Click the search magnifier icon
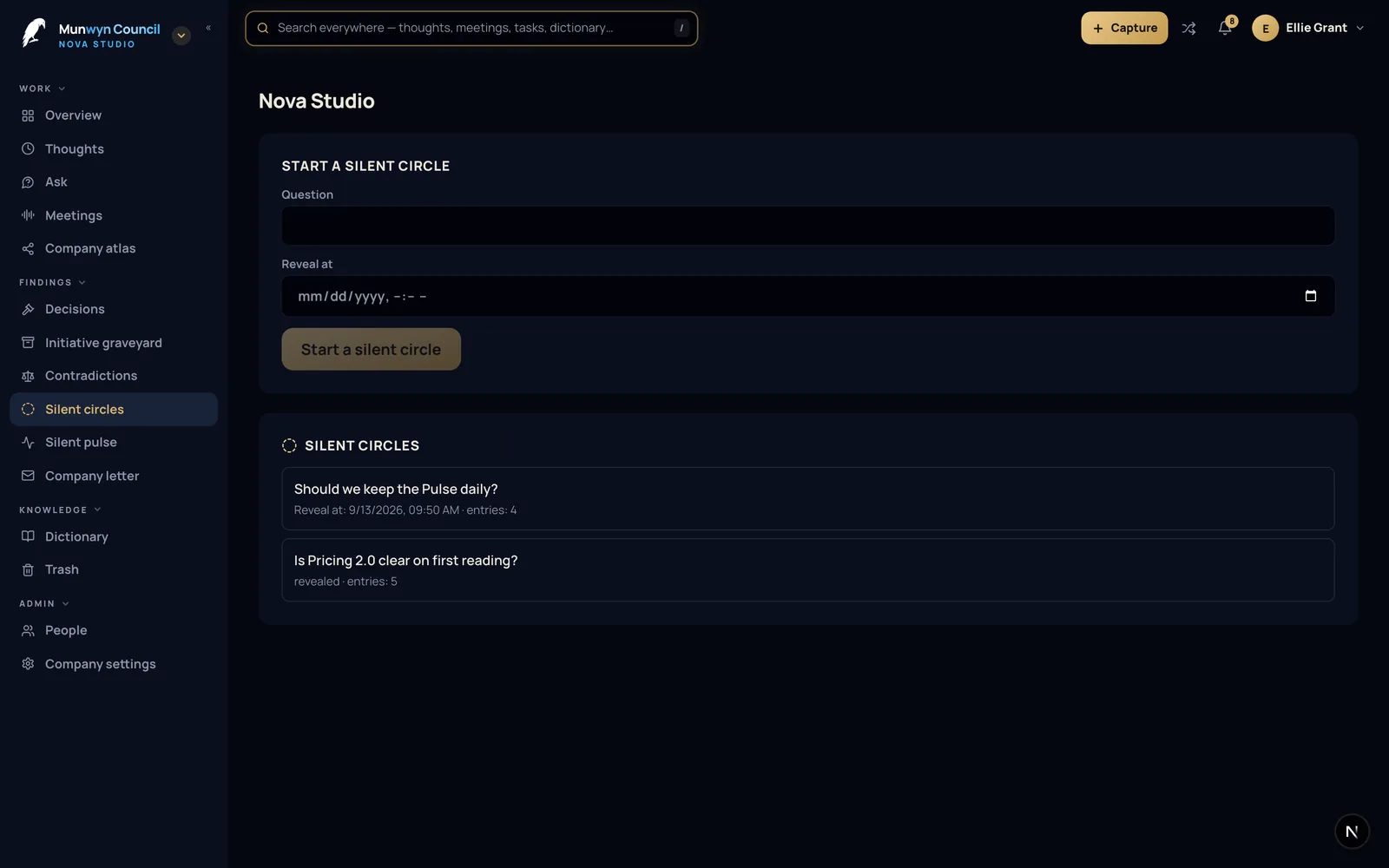This screenshot has width=1389, height=868. pos(263,28)
